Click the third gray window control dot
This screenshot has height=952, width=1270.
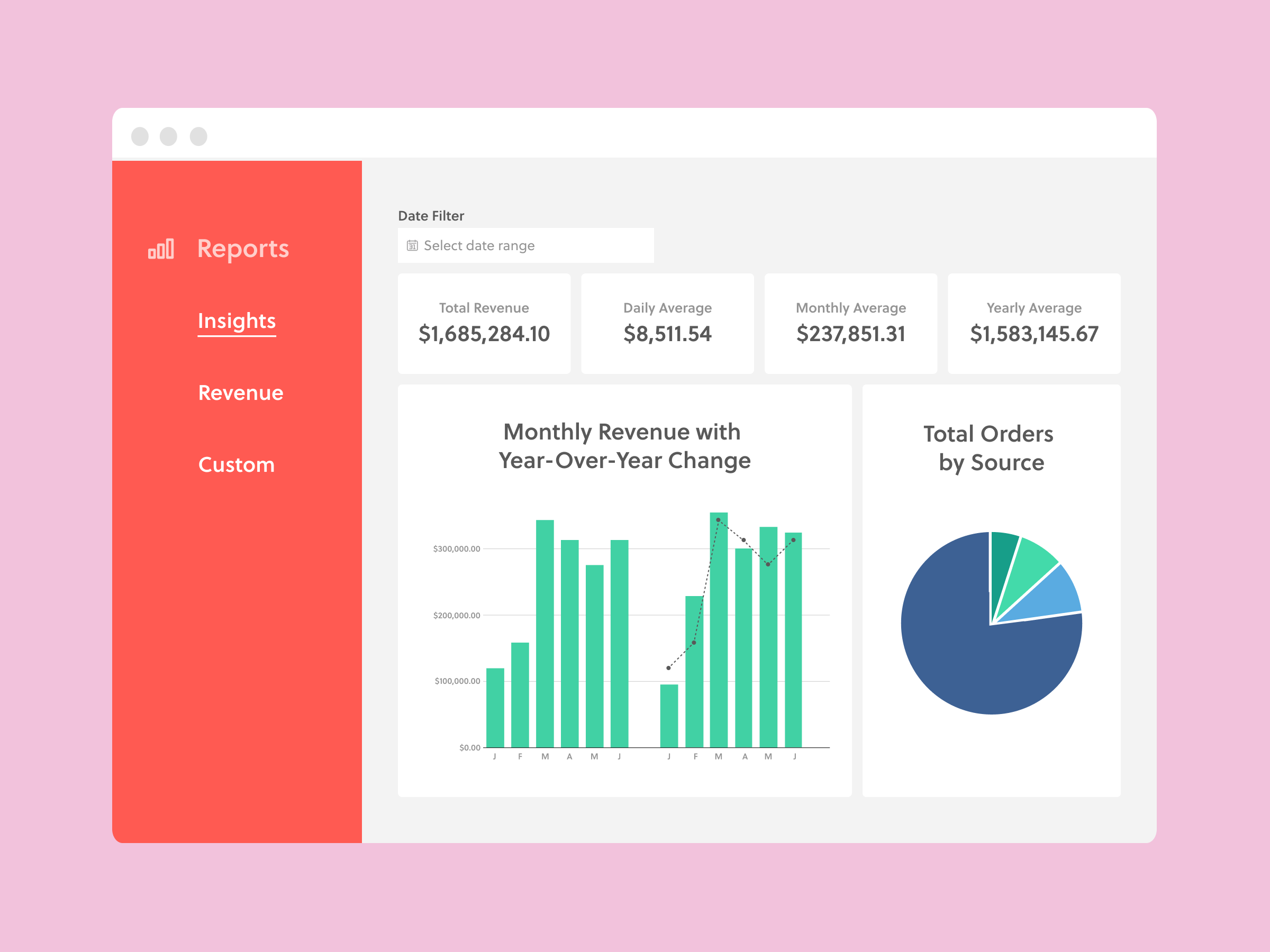tap(198, 136)
